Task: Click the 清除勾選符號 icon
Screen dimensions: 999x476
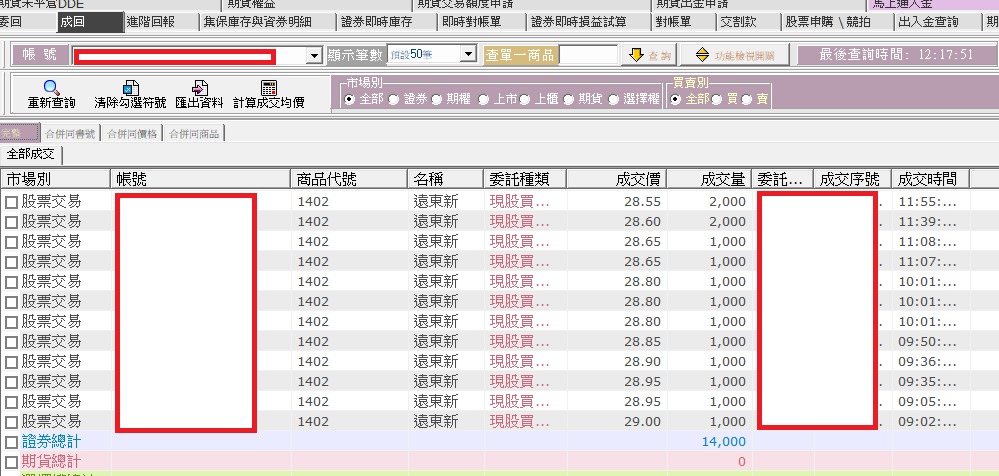Action: [130, 89]
